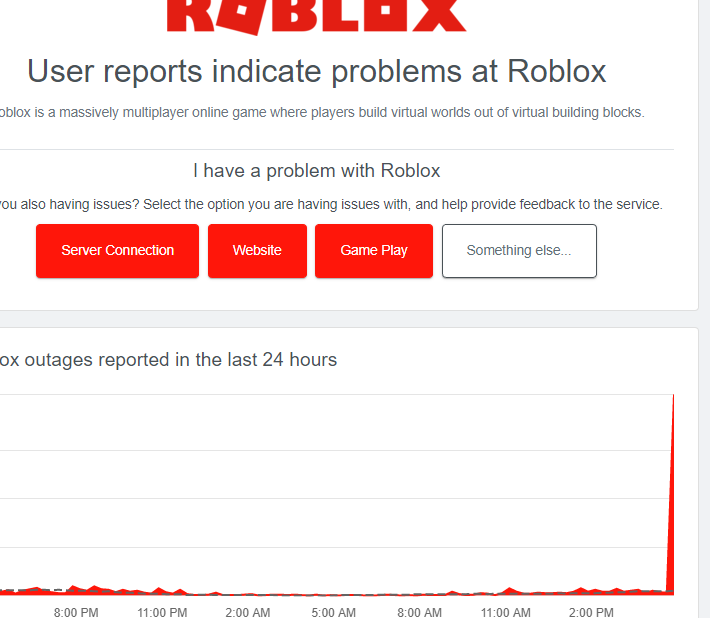
Task: Click the 8:00 PM axis label
Action: coord(76,613)
